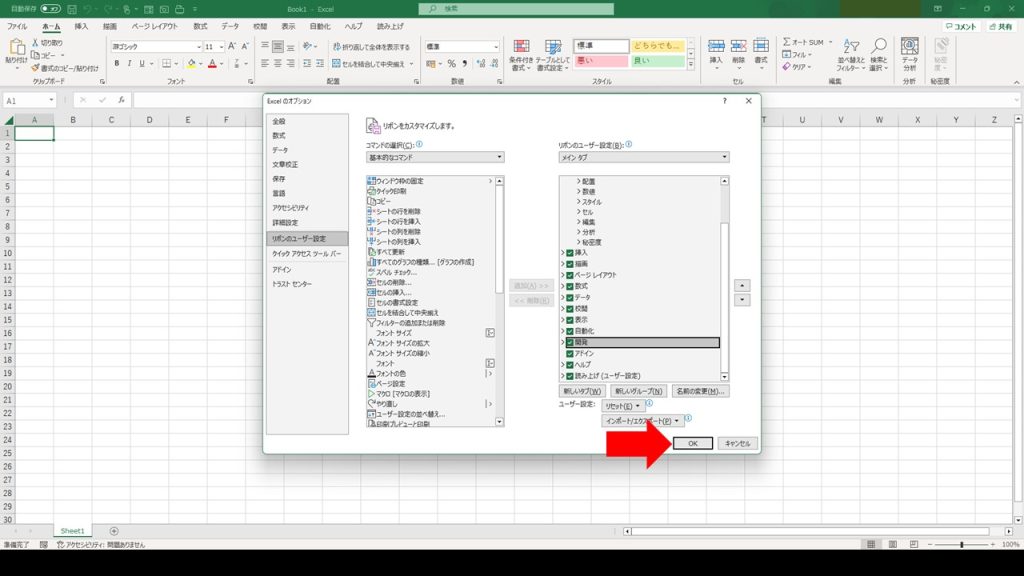This screenshot has width=1024, height=576.
Task: Click the Name Box showing A1
Action: [x=27, y=101]
